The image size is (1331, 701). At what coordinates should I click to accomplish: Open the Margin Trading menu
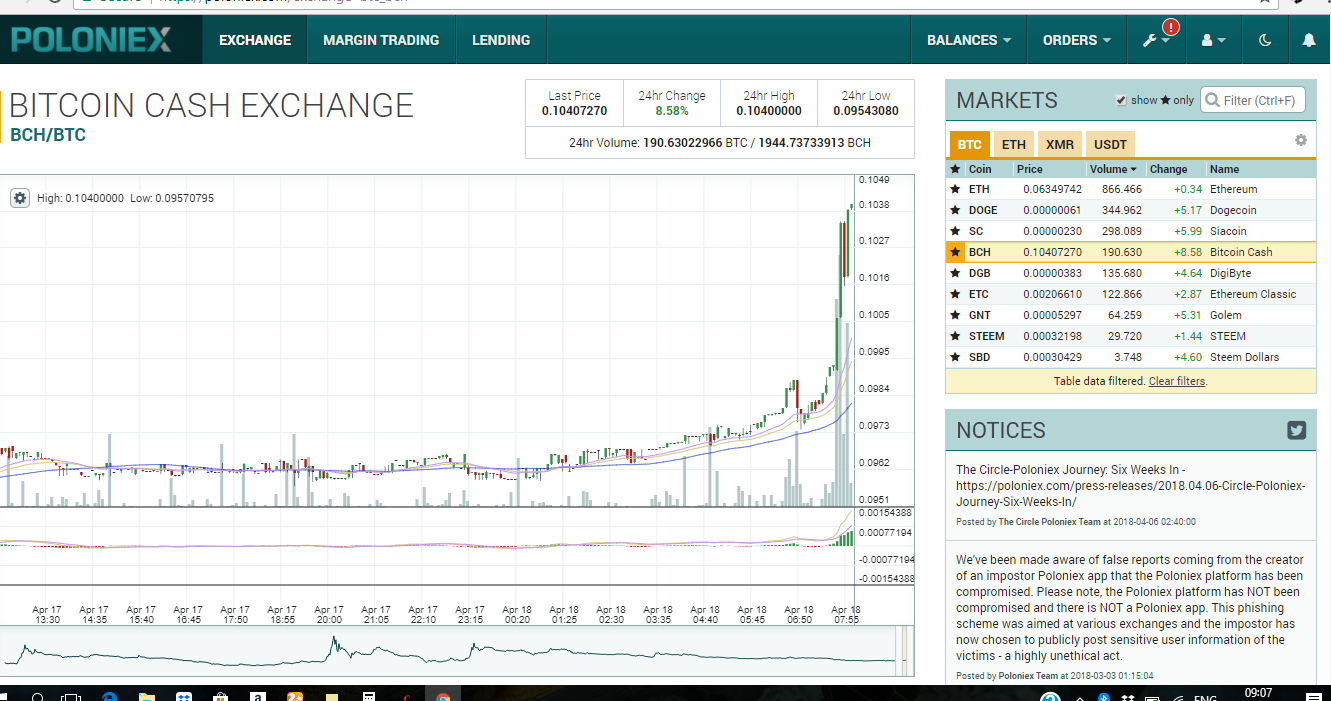(381, 41)
